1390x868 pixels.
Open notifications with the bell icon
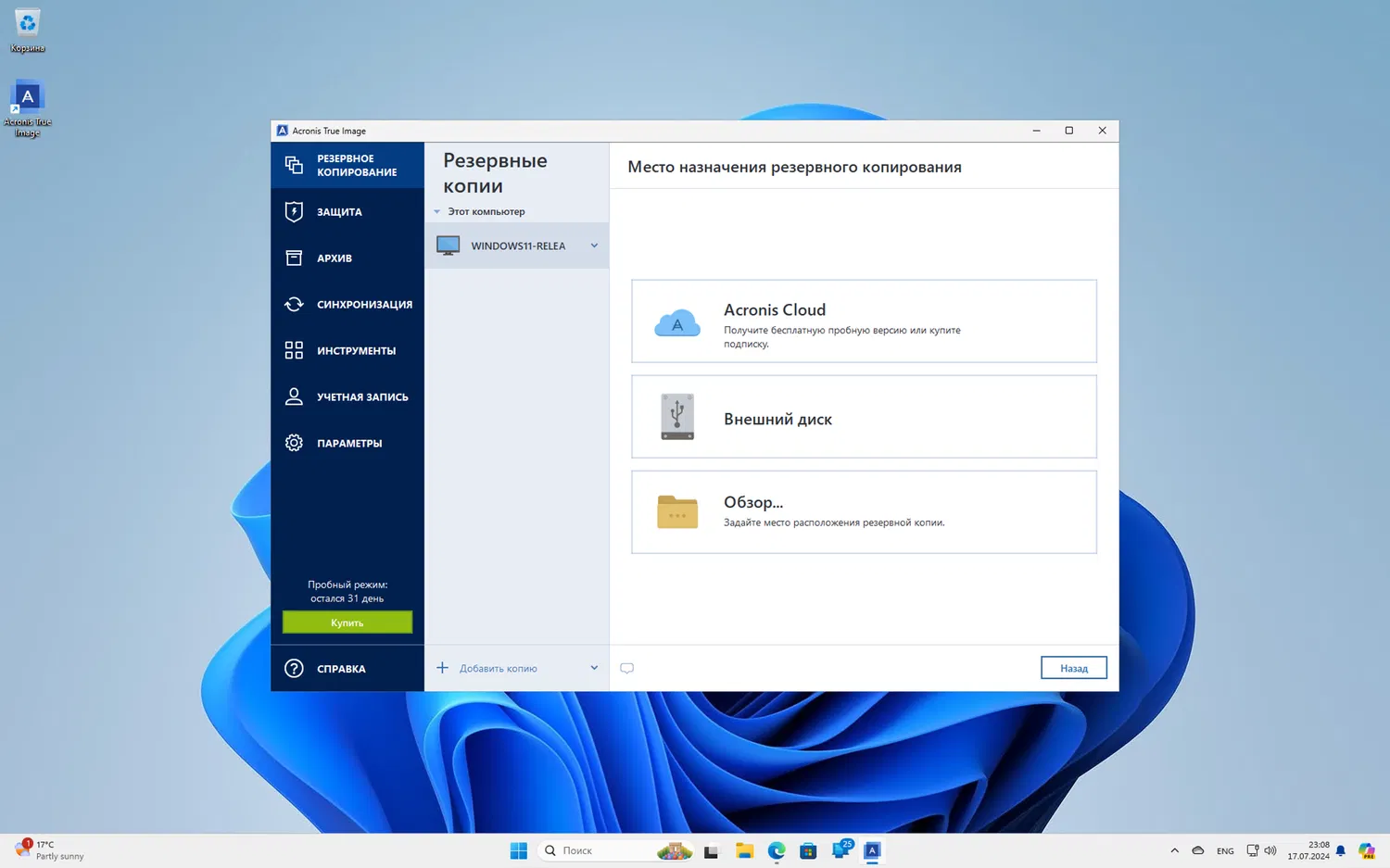pyautogui.click(x=1341, y=850)
